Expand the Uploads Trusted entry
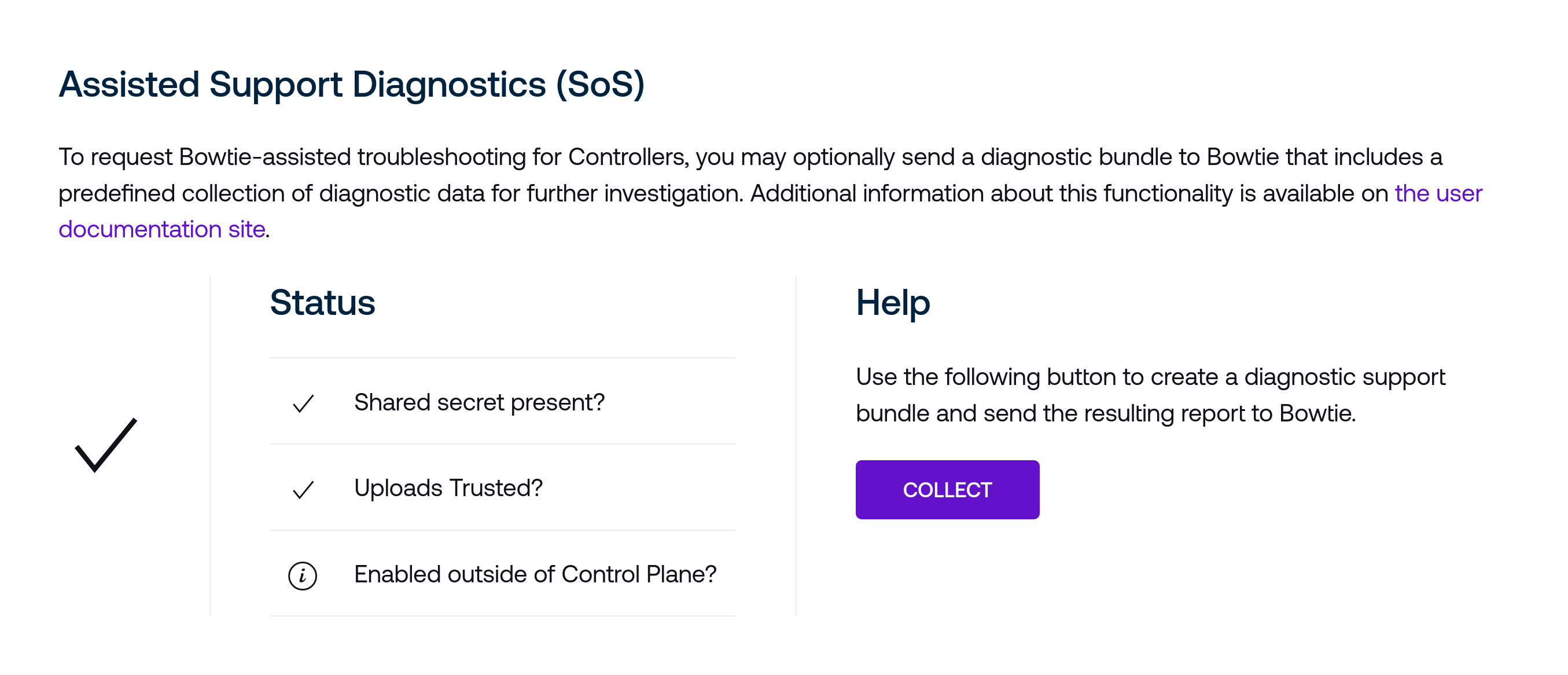1568x675 pixels. pos(448,489)
